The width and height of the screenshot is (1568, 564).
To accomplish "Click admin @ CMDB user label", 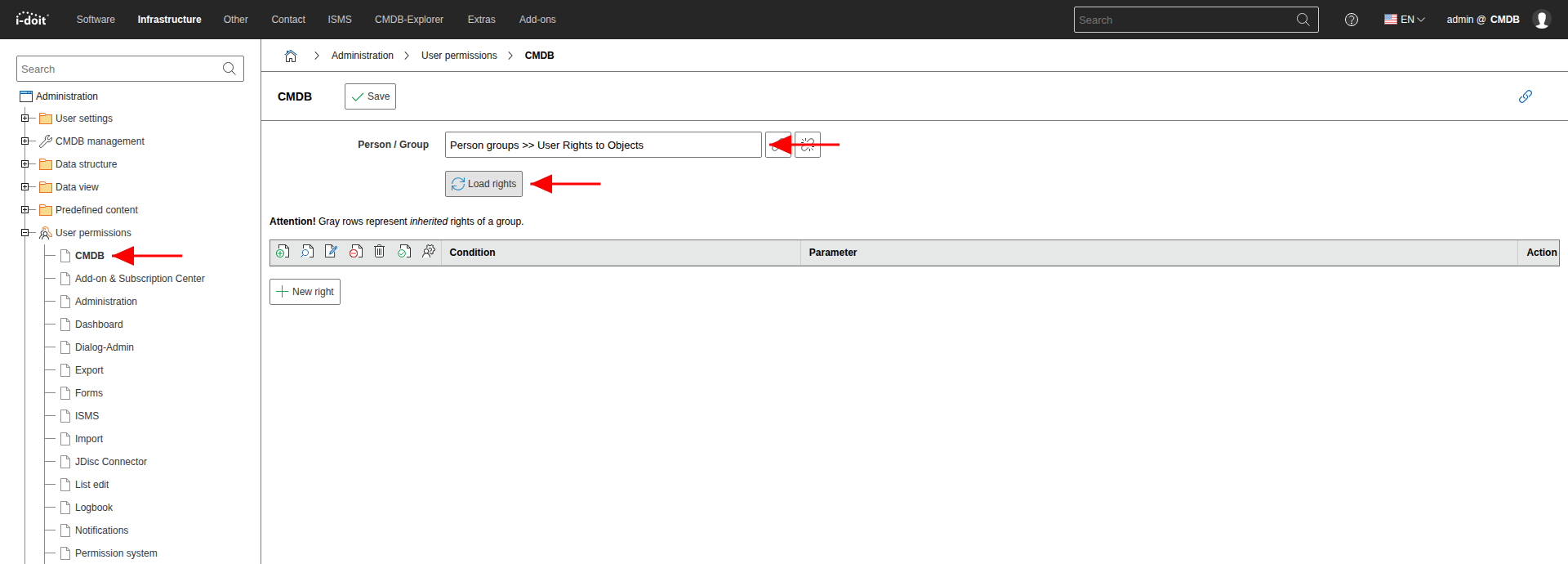I will point(1483,20).
